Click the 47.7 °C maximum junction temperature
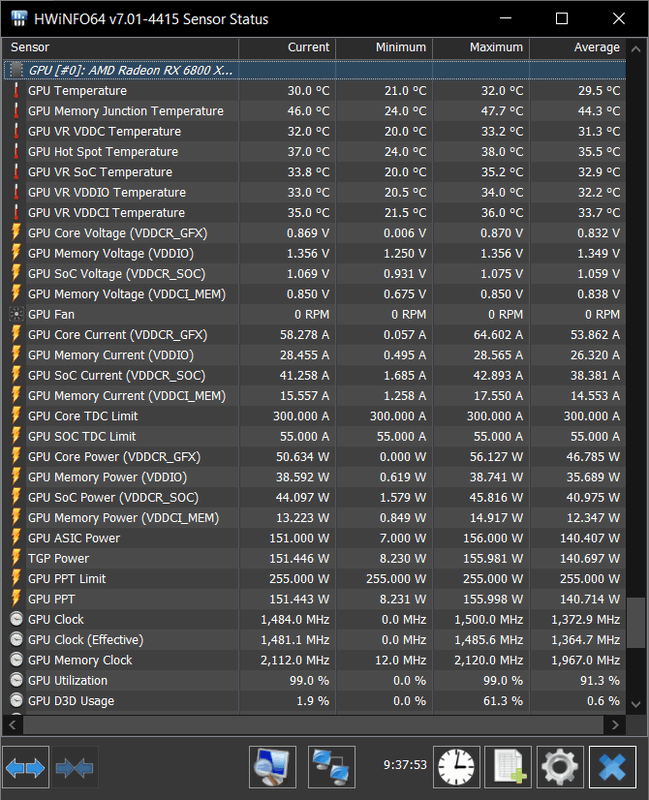Screen dimensions: 649x800 tap(502, 111)
